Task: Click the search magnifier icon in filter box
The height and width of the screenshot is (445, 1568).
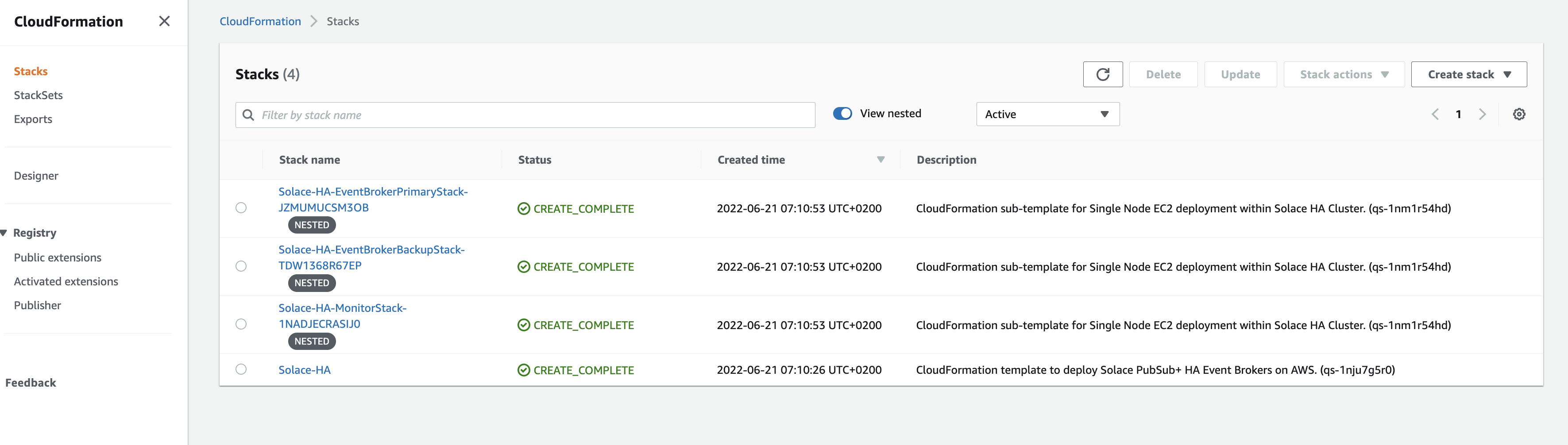Action: [248, 115]
